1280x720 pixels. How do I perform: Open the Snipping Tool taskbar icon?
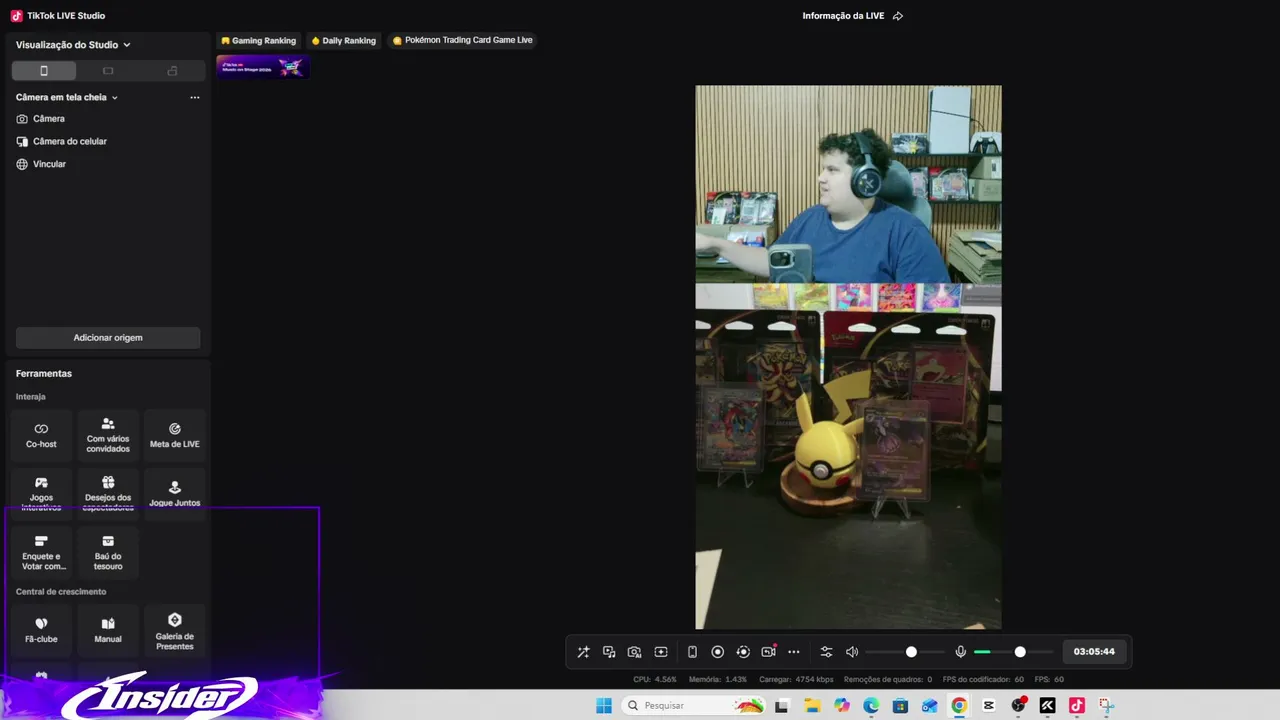1106,706
